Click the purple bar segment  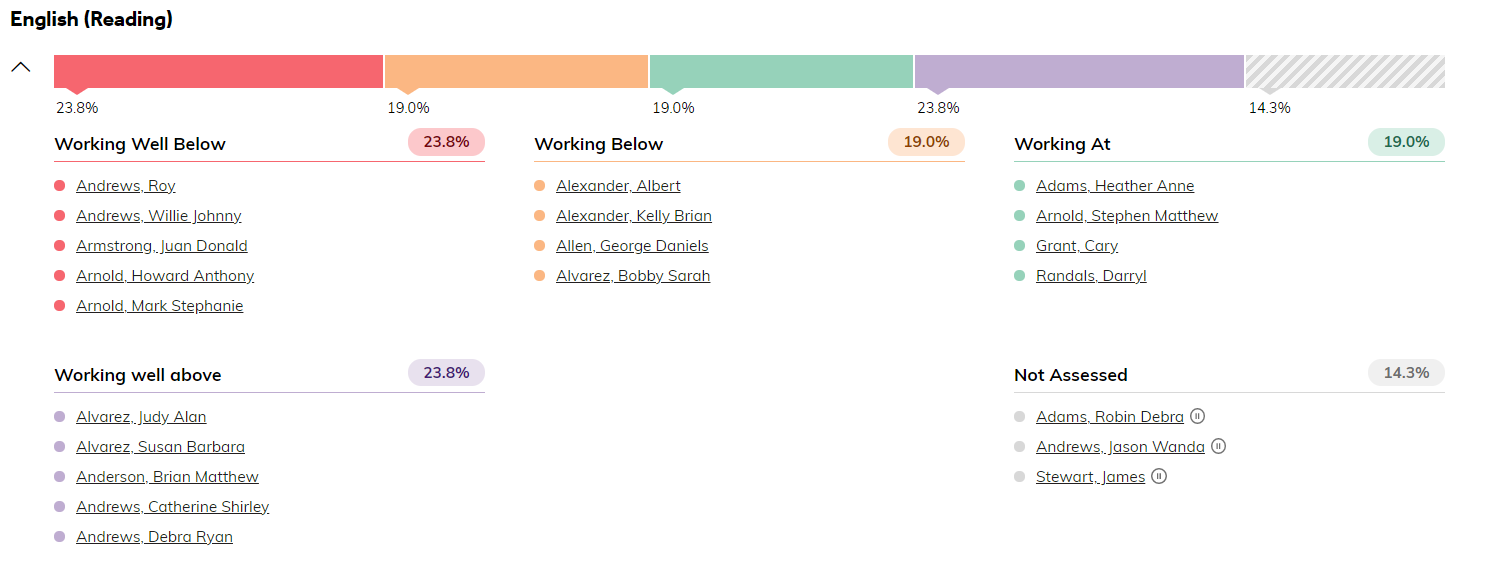pyautogui.click(x=1079, y=71)
